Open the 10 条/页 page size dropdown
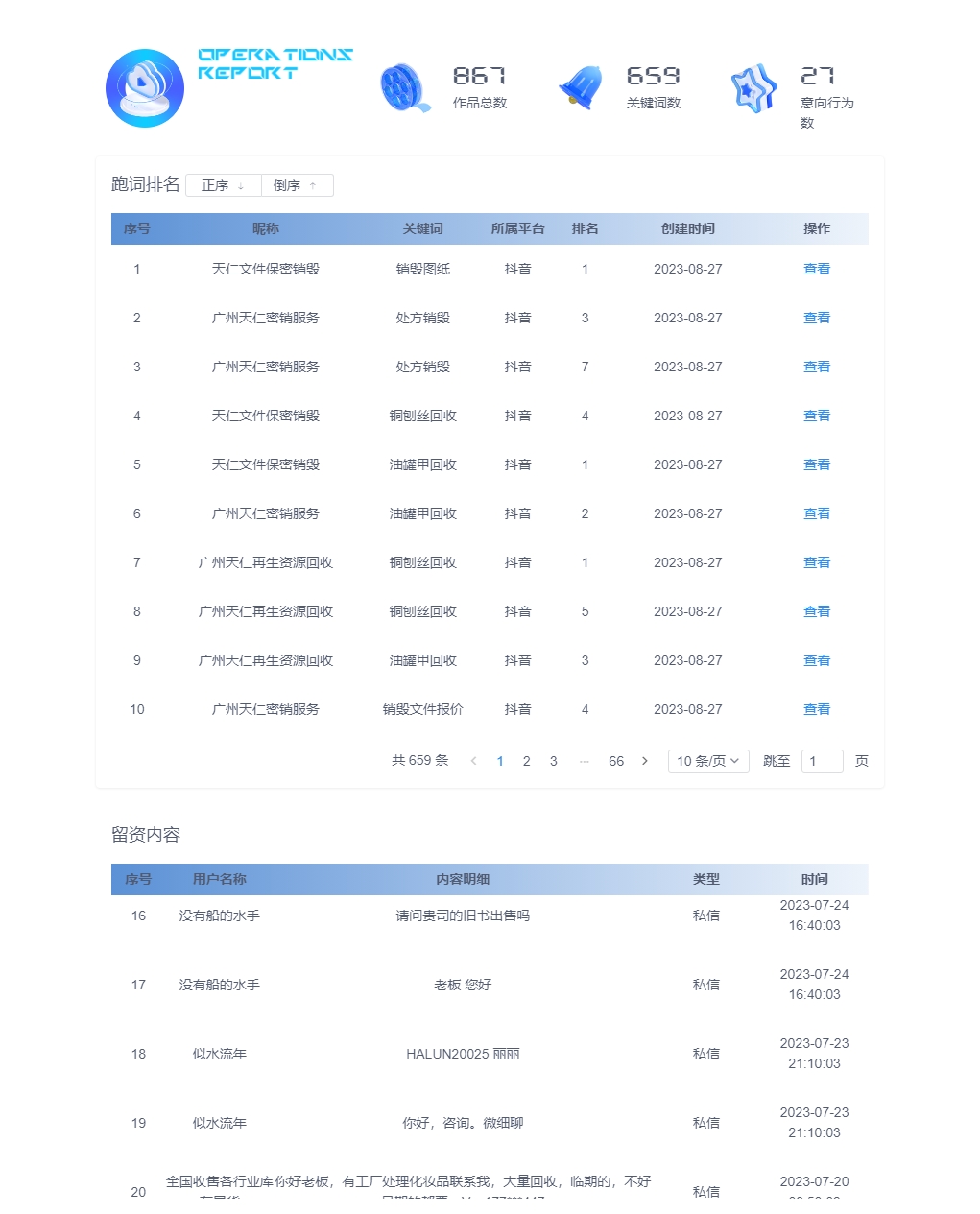 (x=708, y=761)
